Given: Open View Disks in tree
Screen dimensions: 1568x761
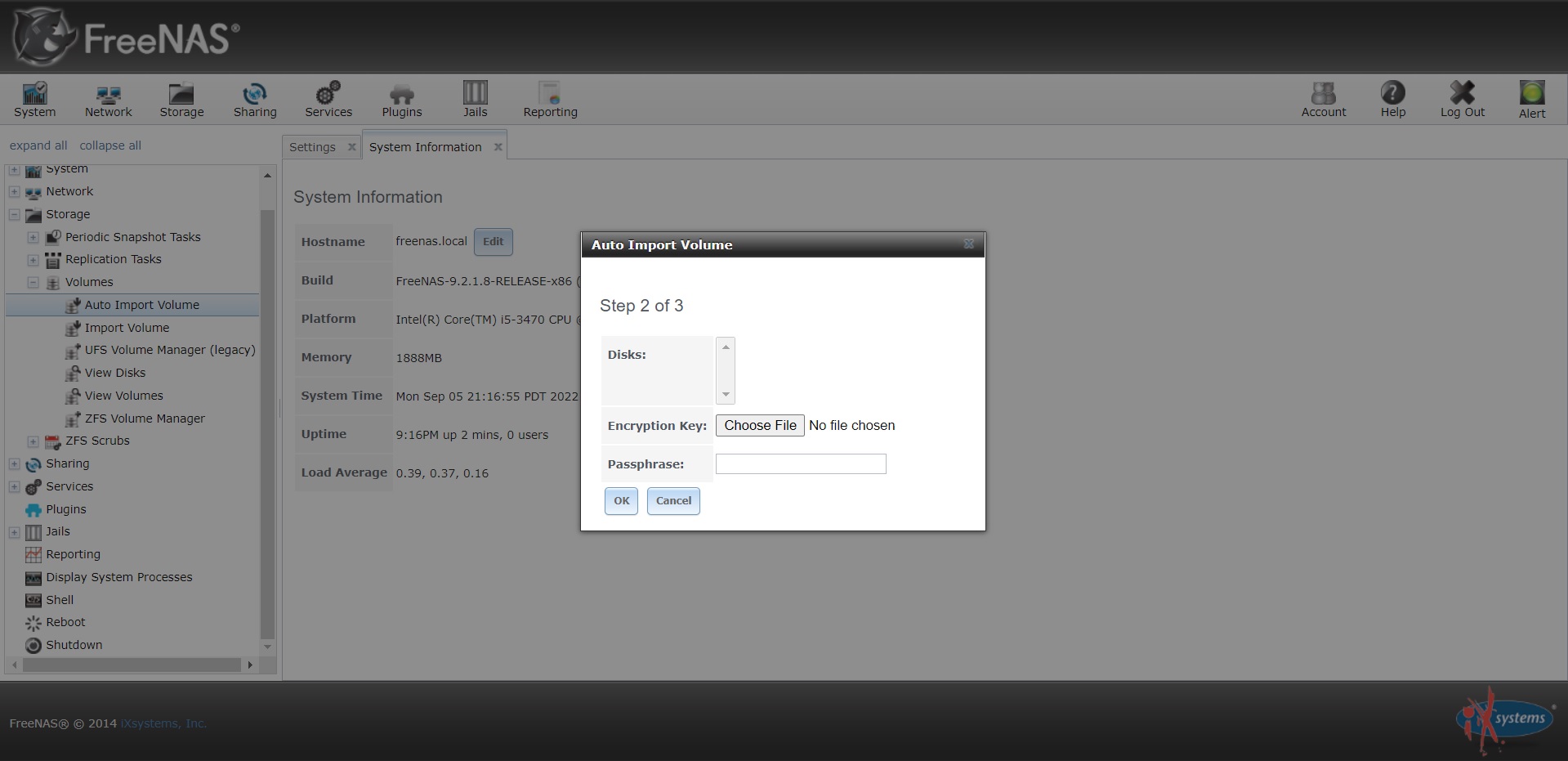Looking at the screenshot, I should [115, 373].
